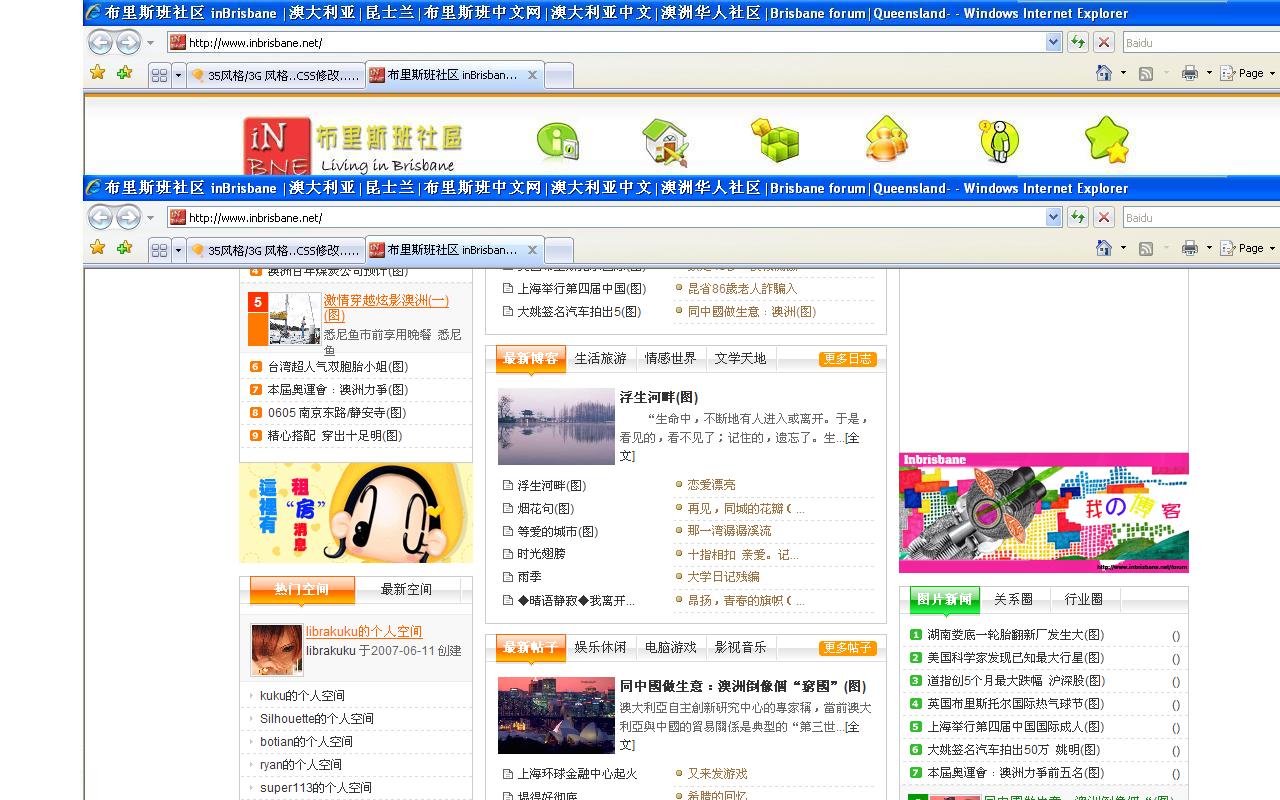
Task: Click the lake scenery blog thumbnail
Action: (556, 426)
